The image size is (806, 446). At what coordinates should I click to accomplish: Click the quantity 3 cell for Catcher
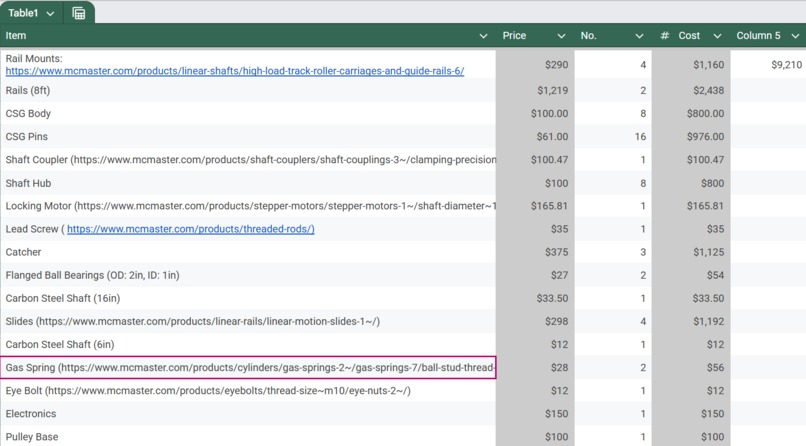pyautogui.click(x=613, y=252)
